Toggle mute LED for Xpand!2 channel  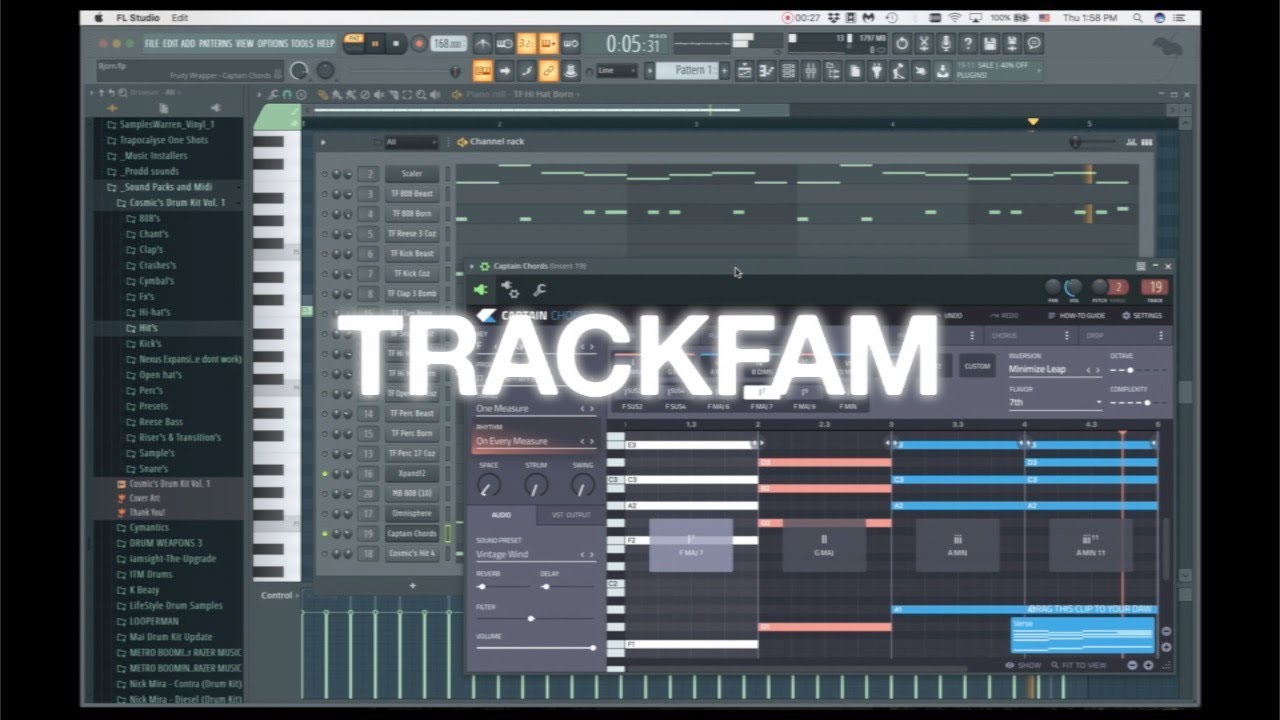pos(324,474)
